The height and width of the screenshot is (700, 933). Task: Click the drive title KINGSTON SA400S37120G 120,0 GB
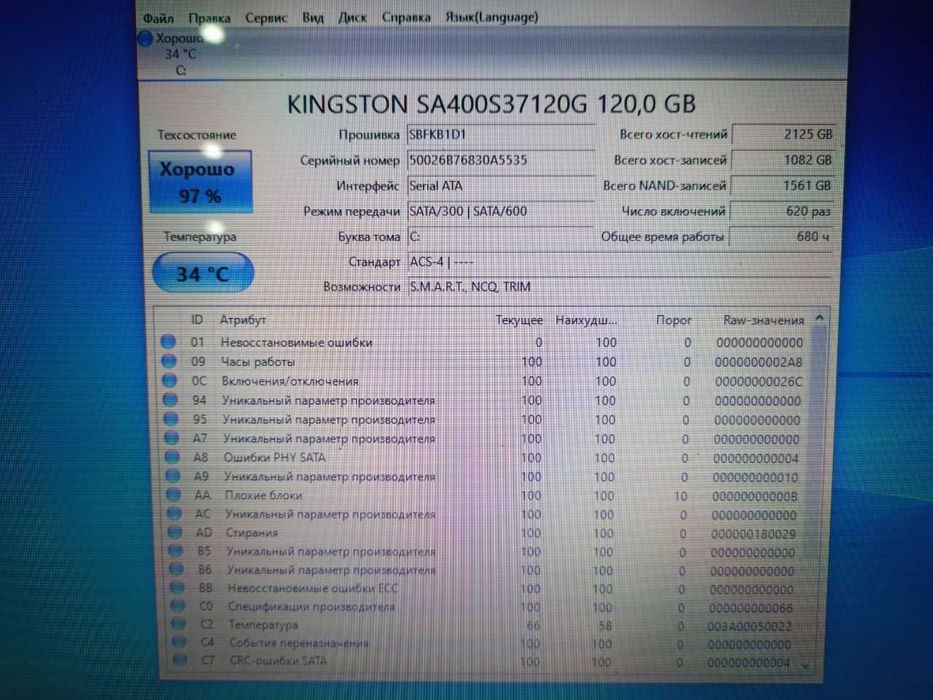(x=491, y=104)
